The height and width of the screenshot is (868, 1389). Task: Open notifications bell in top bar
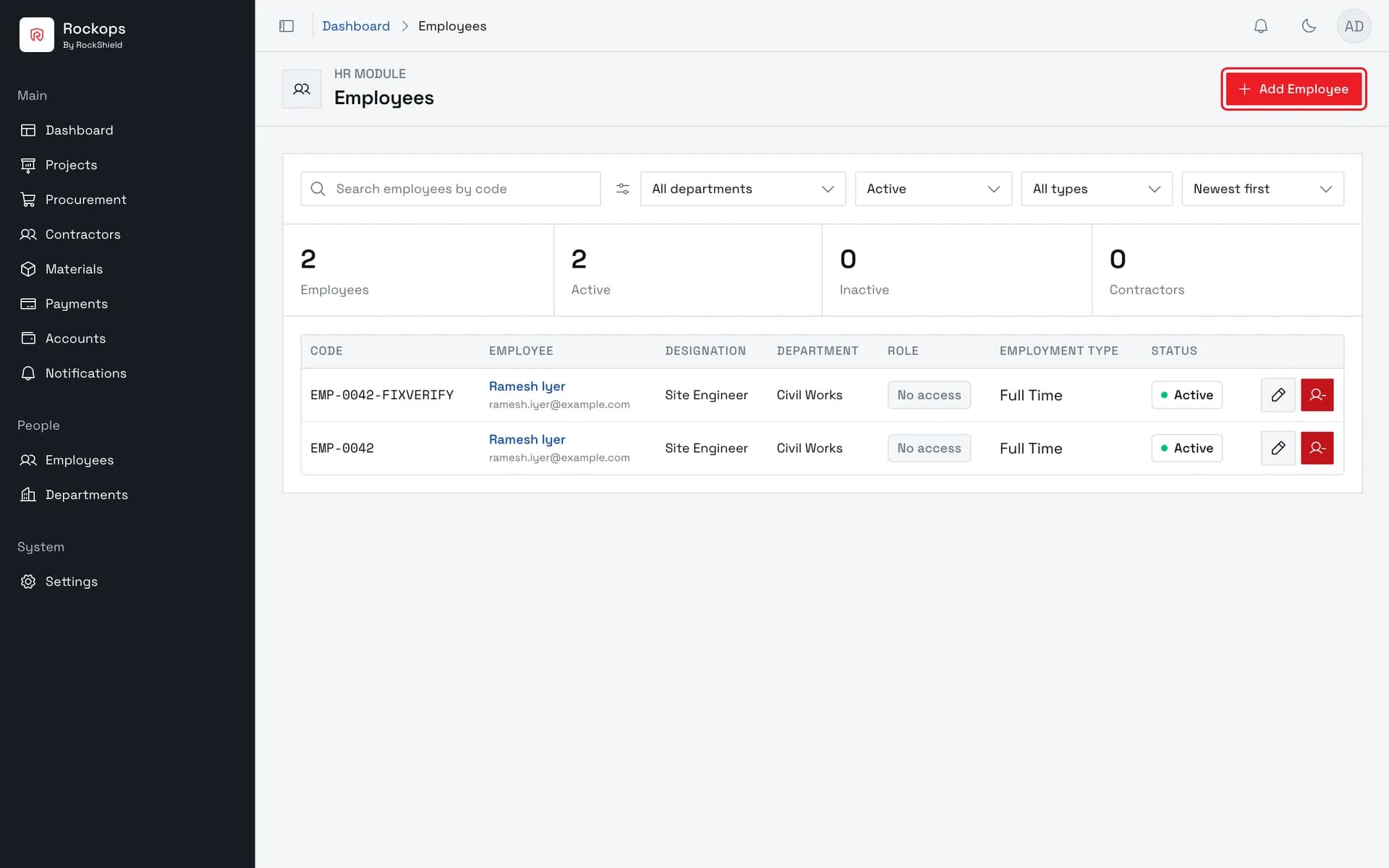(x=1261, y=26)
